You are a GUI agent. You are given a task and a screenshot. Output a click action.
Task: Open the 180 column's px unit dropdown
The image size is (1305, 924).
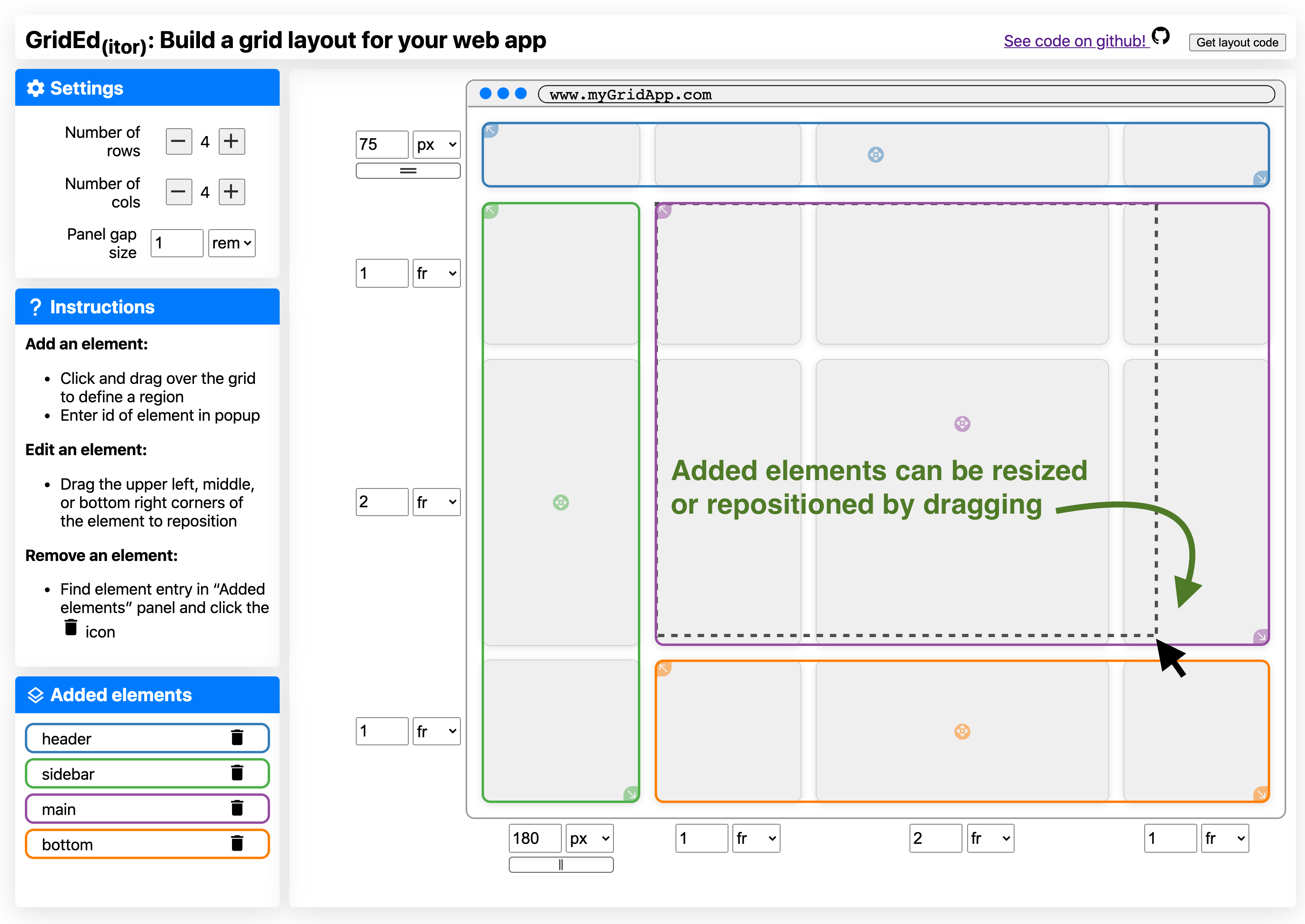589,838
